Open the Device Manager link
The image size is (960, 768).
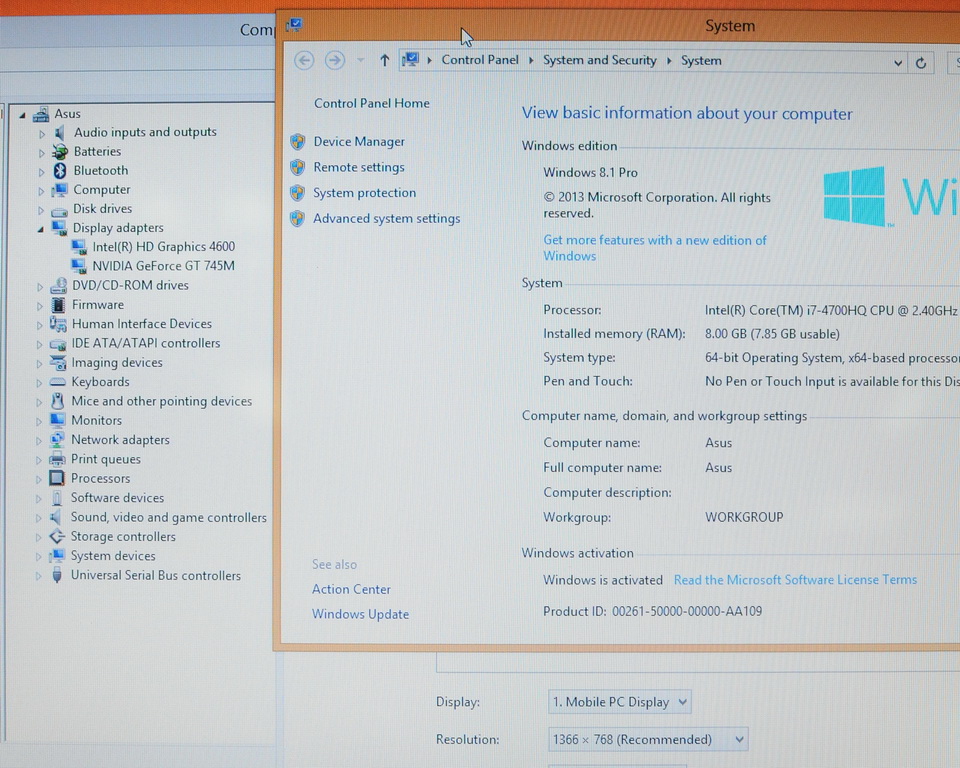pos(359,141)
